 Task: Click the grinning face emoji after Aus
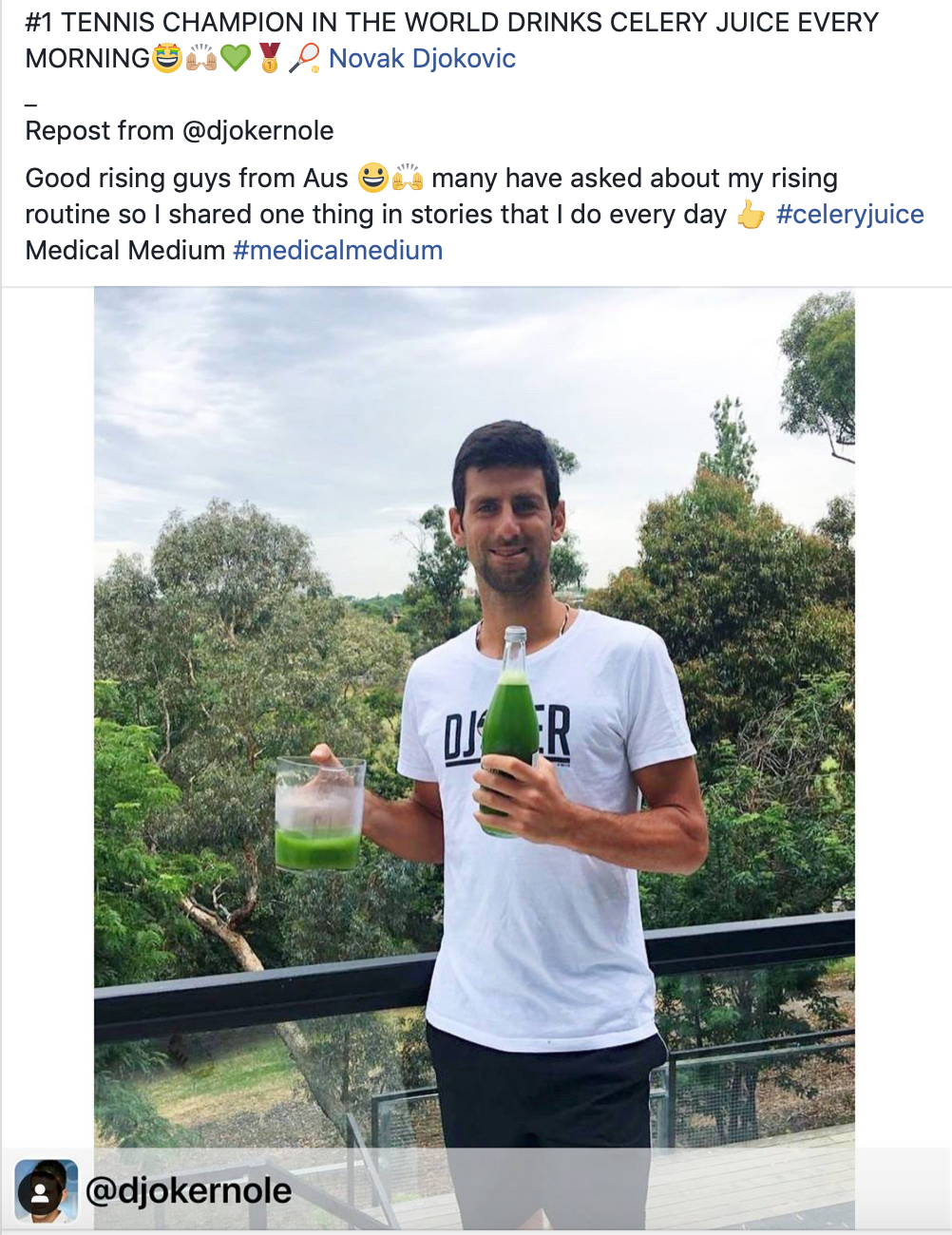[x=372, y=179]
